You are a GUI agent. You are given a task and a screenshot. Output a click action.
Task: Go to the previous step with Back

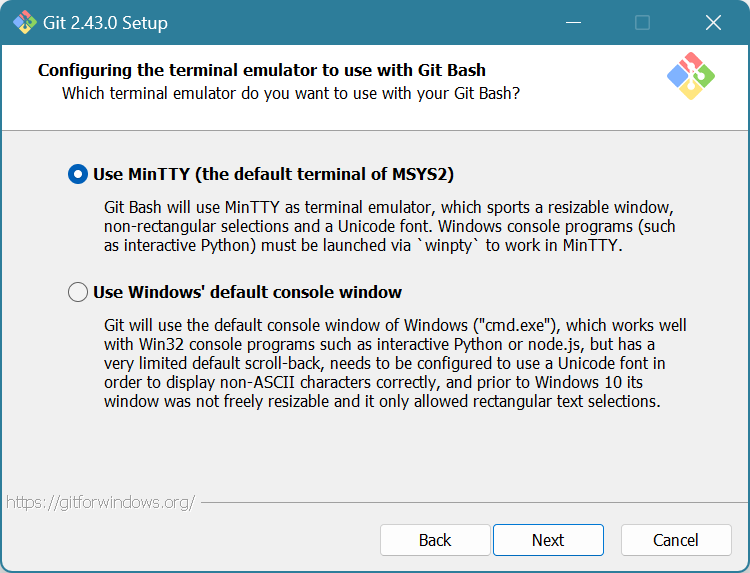coord(435,540)
